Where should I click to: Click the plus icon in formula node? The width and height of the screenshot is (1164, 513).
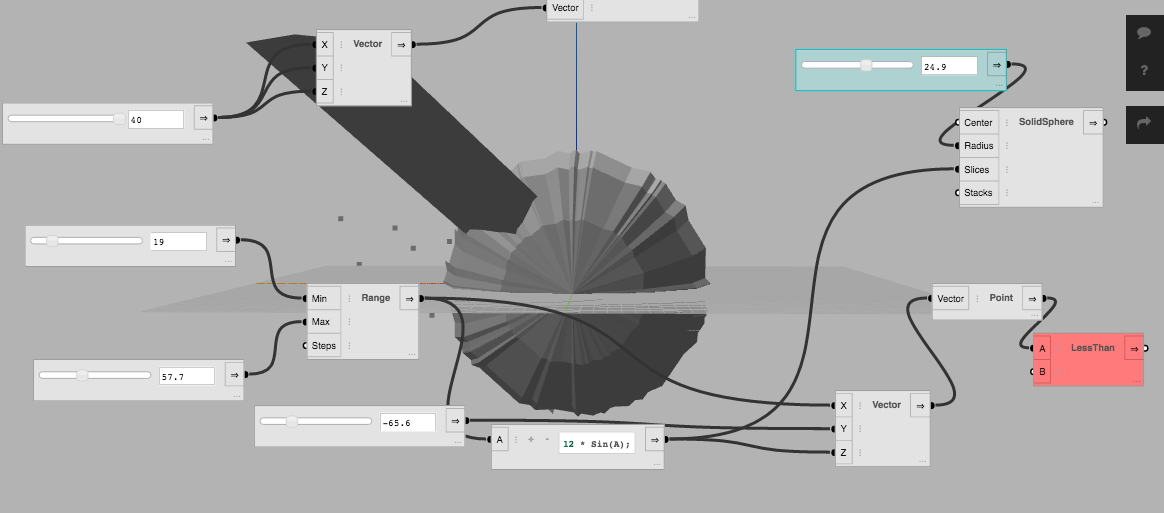[x=531, y=440]
